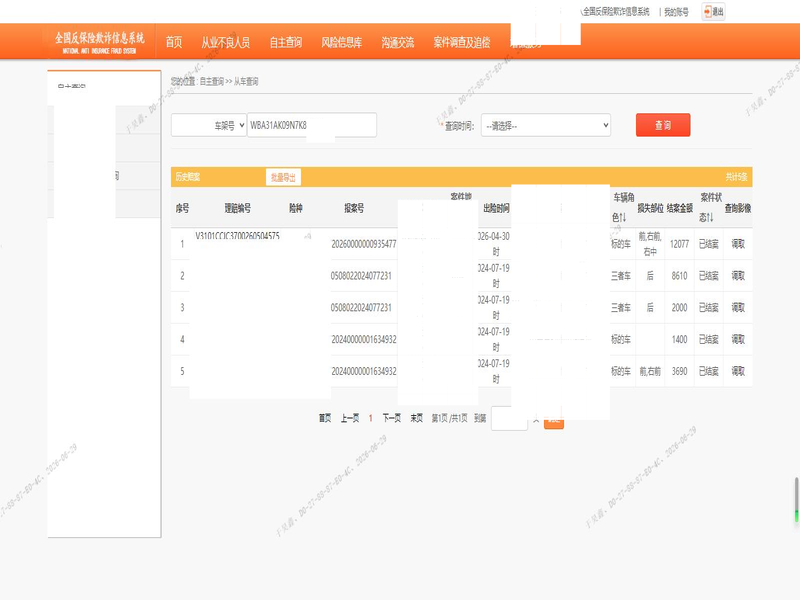
Task: Click the 理赔编号 column header
Action: click(x=238, y=208)
